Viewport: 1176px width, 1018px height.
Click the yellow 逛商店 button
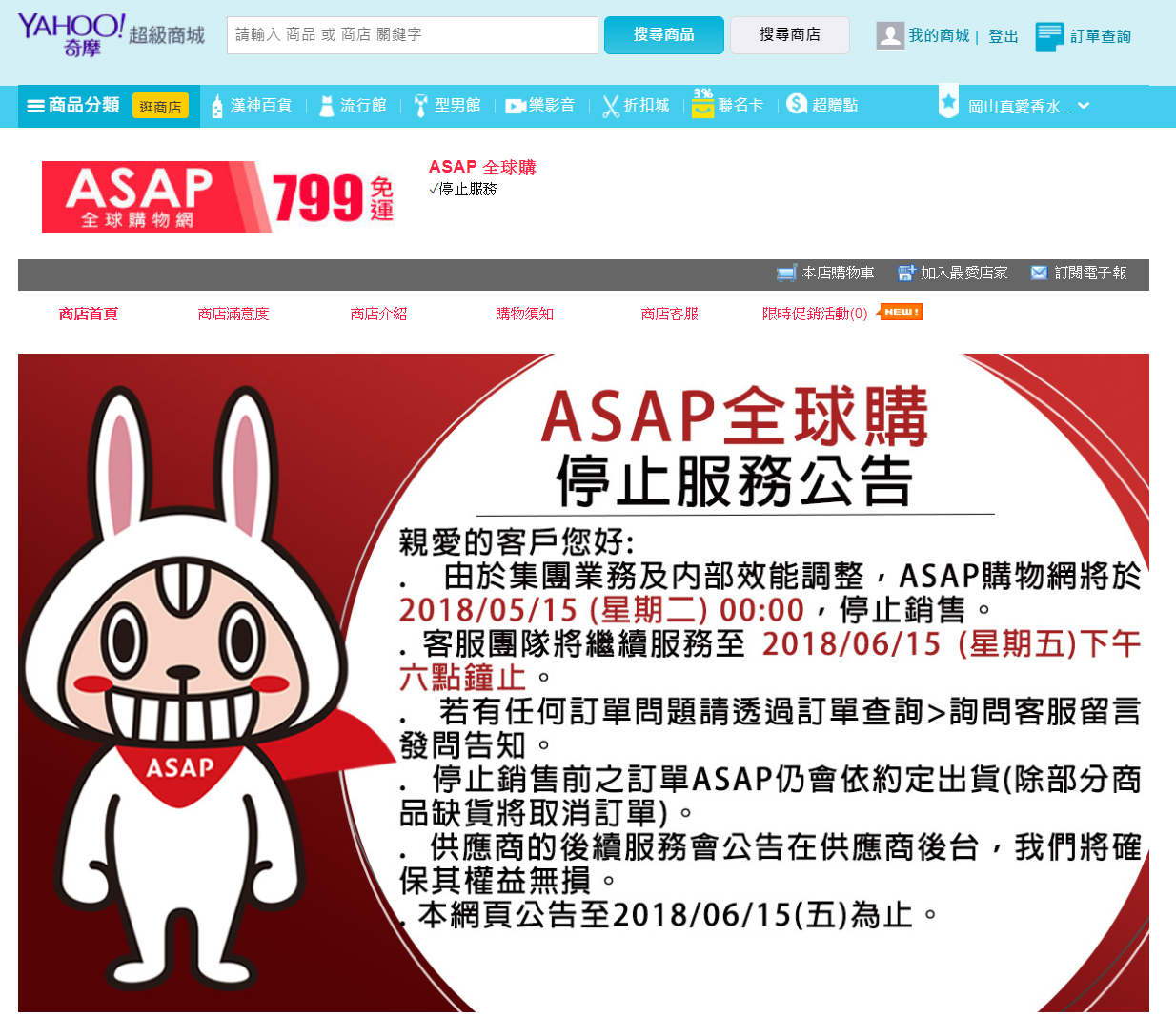click(161, 108)
